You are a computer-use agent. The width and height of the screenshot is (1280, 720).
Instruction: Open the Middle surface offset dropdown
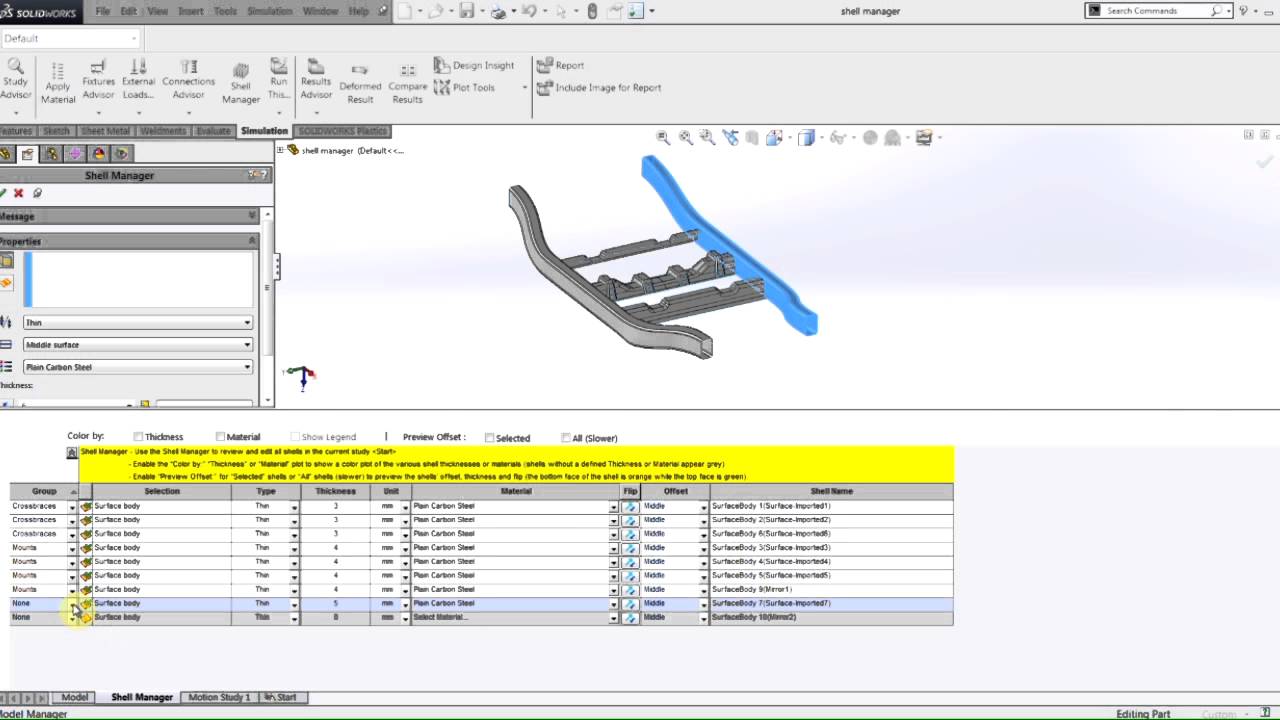pyautogui.click(x=138, y=345)
